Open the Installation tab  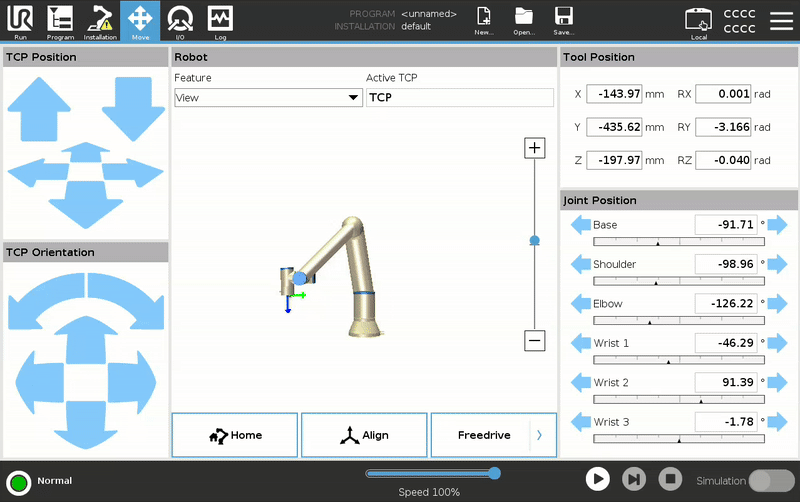(100, 20)
